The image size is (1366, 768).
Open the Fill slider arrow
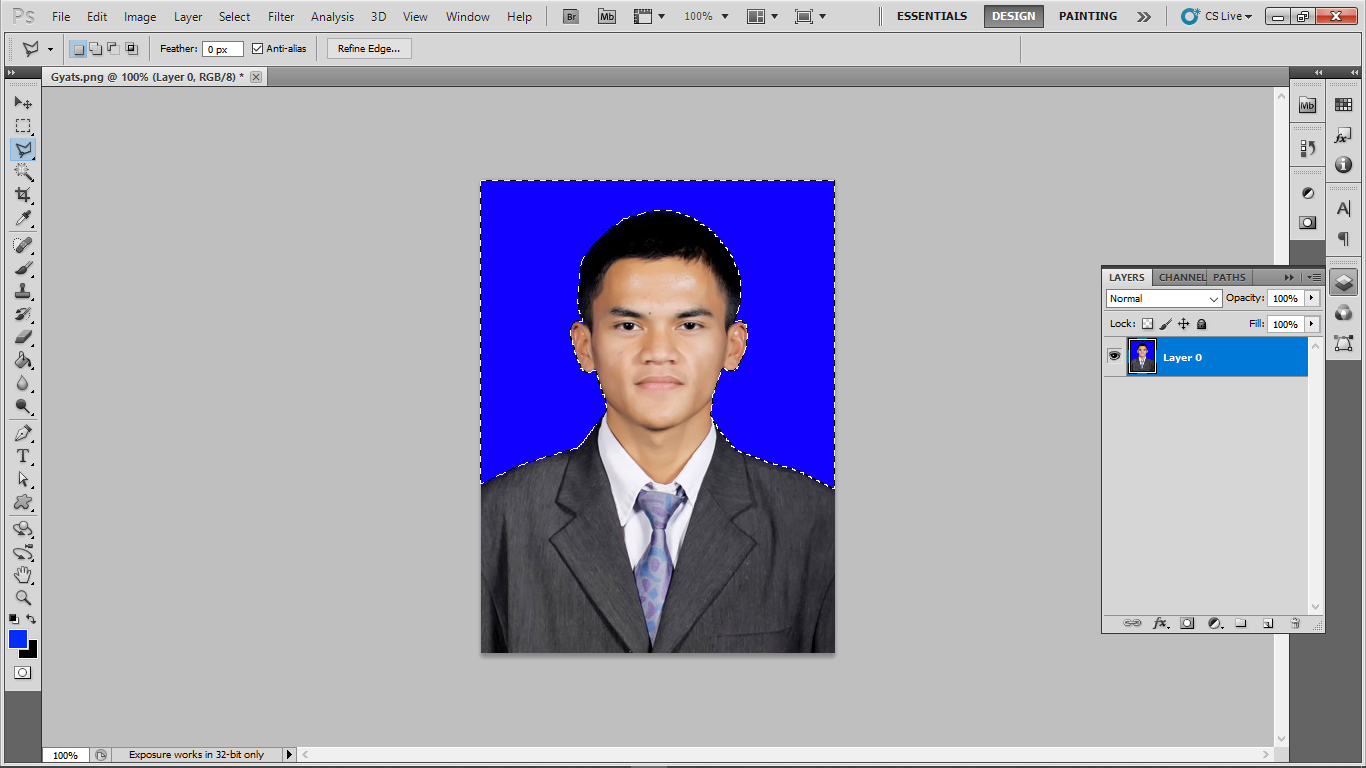click(x=1312, y=324)
